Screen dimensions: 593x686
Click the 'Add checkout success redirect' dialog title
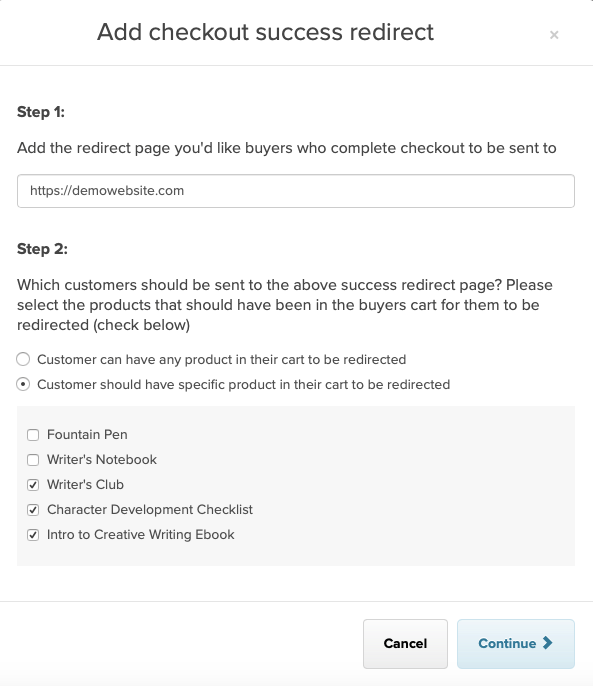pyautogui.click(x=265, y=32)
